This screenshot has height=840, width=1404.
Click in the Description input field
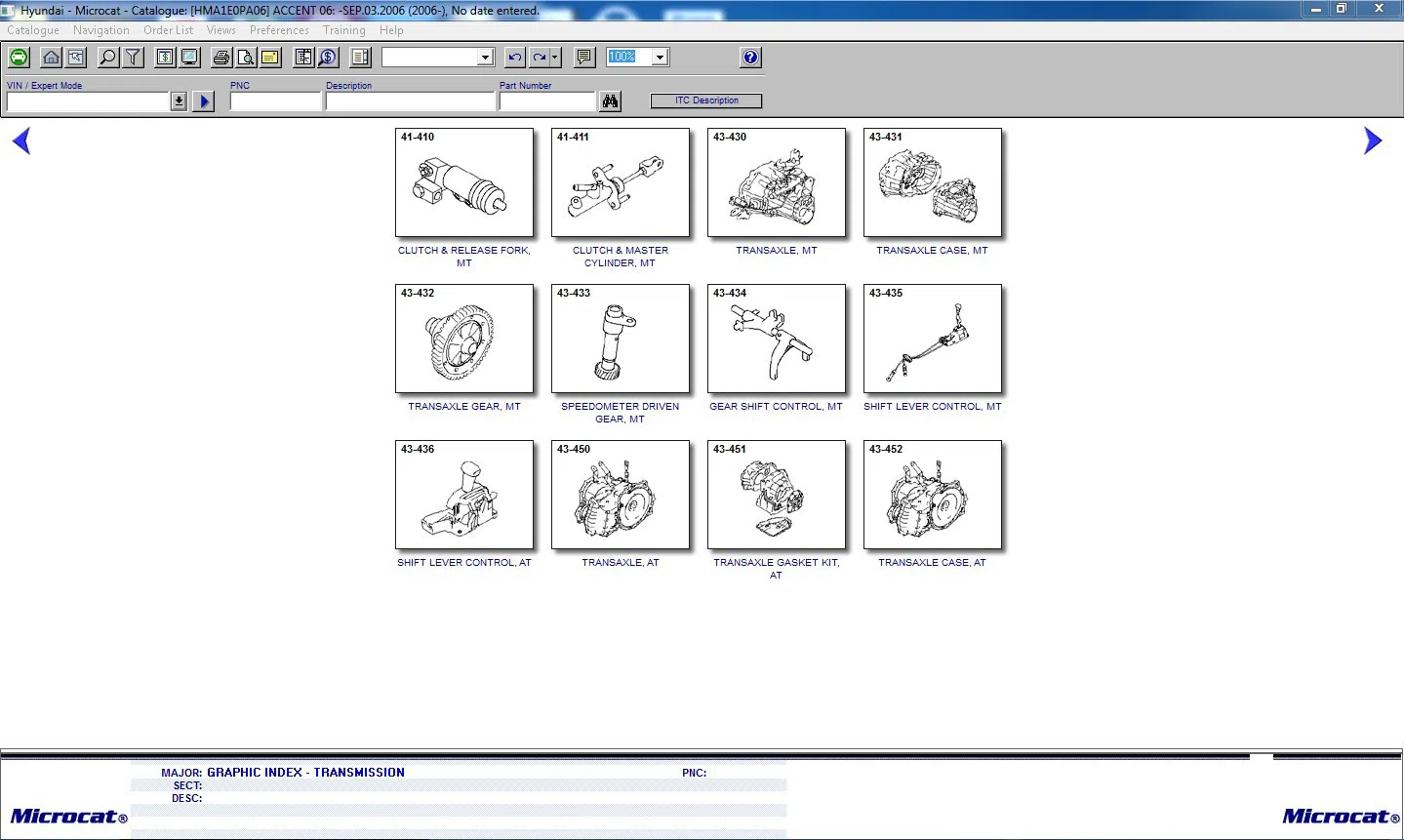point(411,101)
